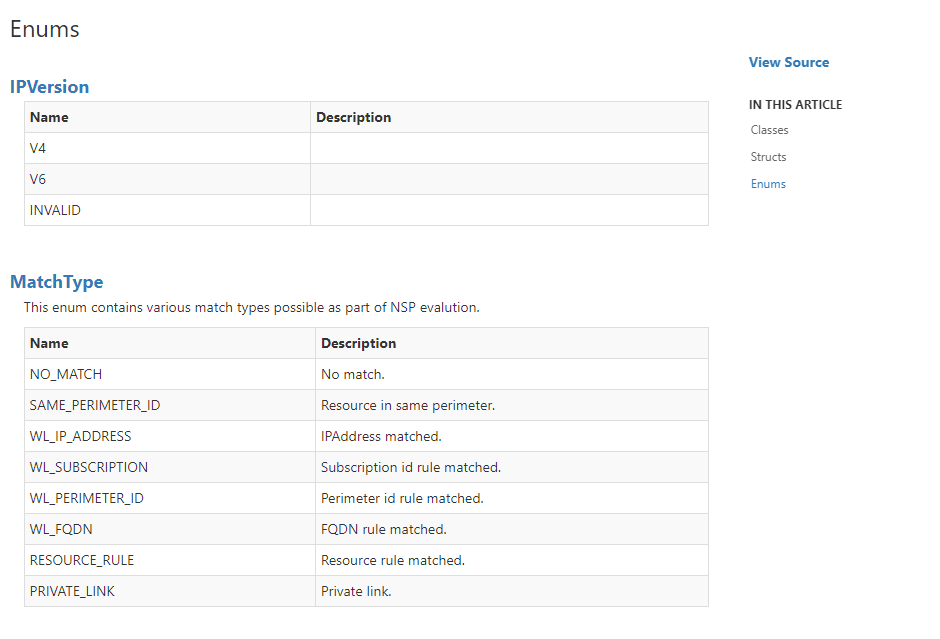This screenshot has width=940, height=639.
Task: Jump to Classes in article navigation
Action: click(x=769, y=130)
